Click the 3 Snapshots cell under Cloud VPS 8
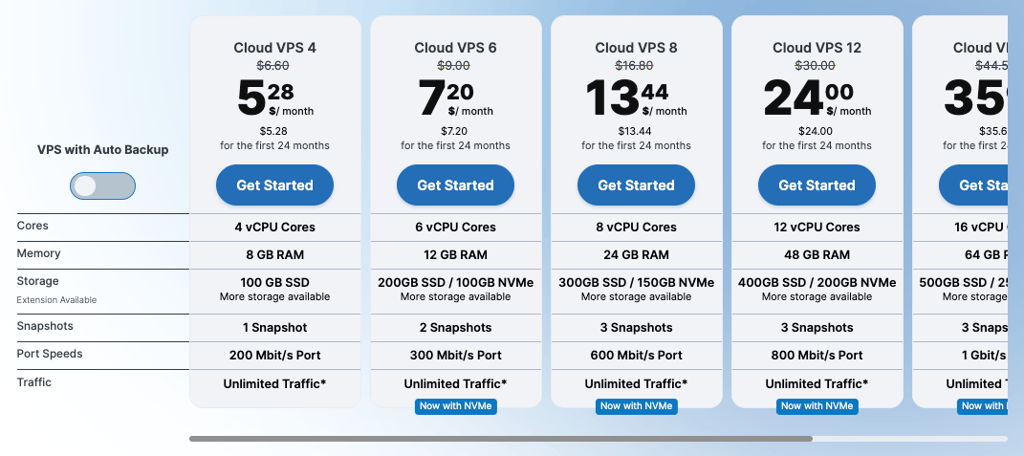 tap(636, 328)
